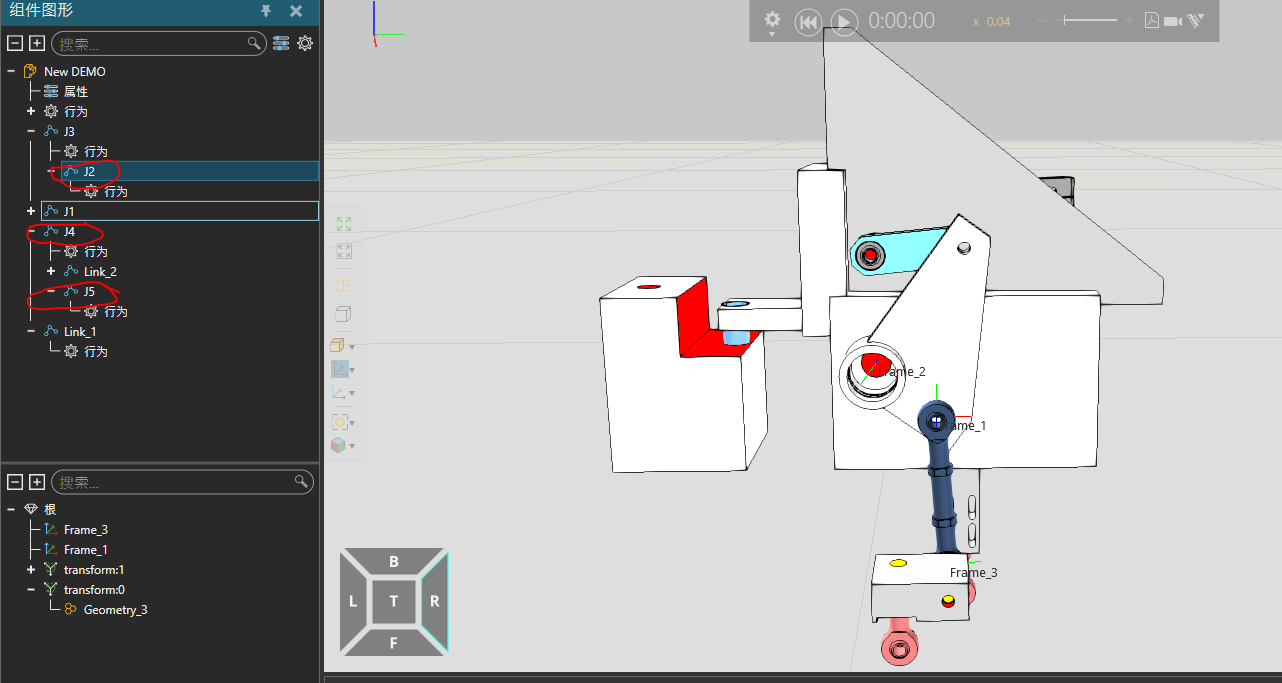Open settings gear in the component graph panel
The image size is (1282, 683).
click(x=305, y=43)
